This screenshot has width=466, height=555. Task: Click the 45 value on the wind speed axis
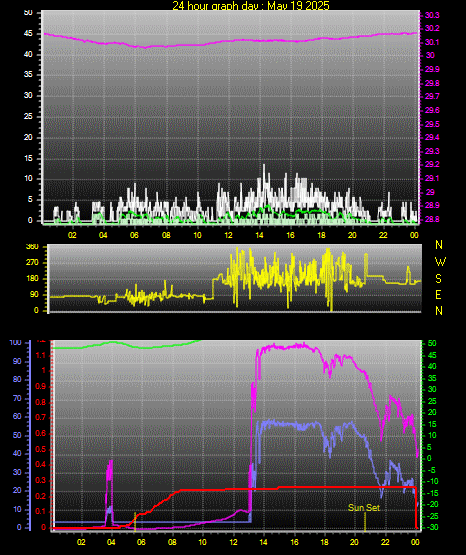coord(28,34)
